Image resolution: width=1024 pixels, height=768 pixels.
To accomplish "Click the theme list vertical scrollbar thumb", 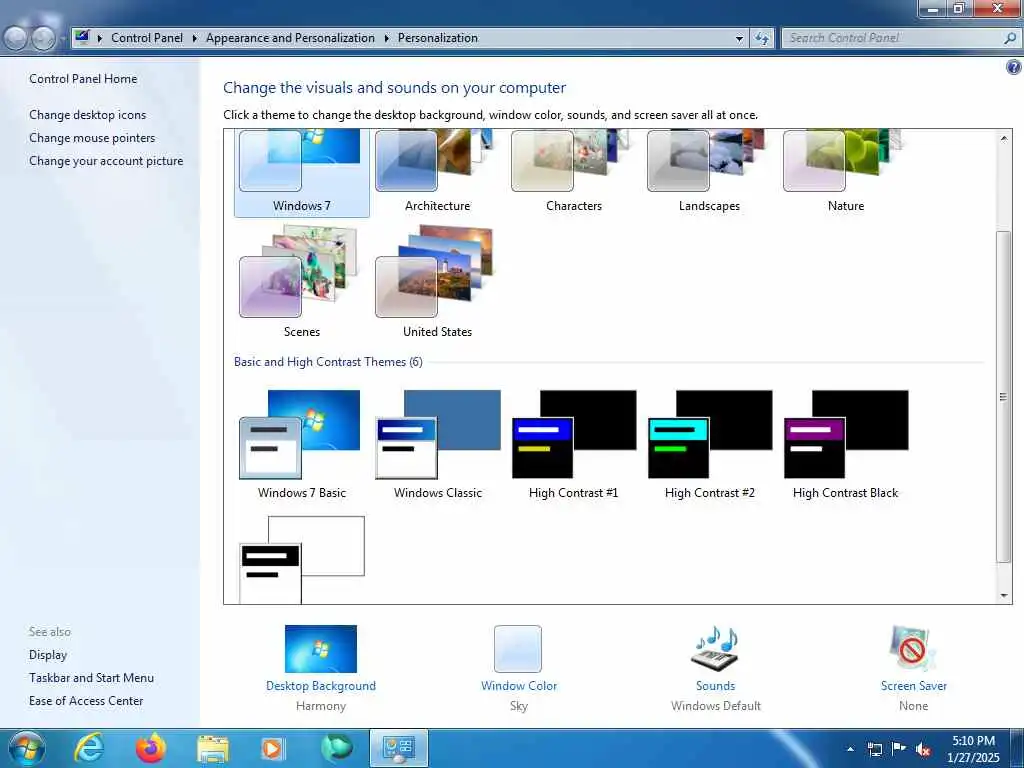I will (1004, 396).
